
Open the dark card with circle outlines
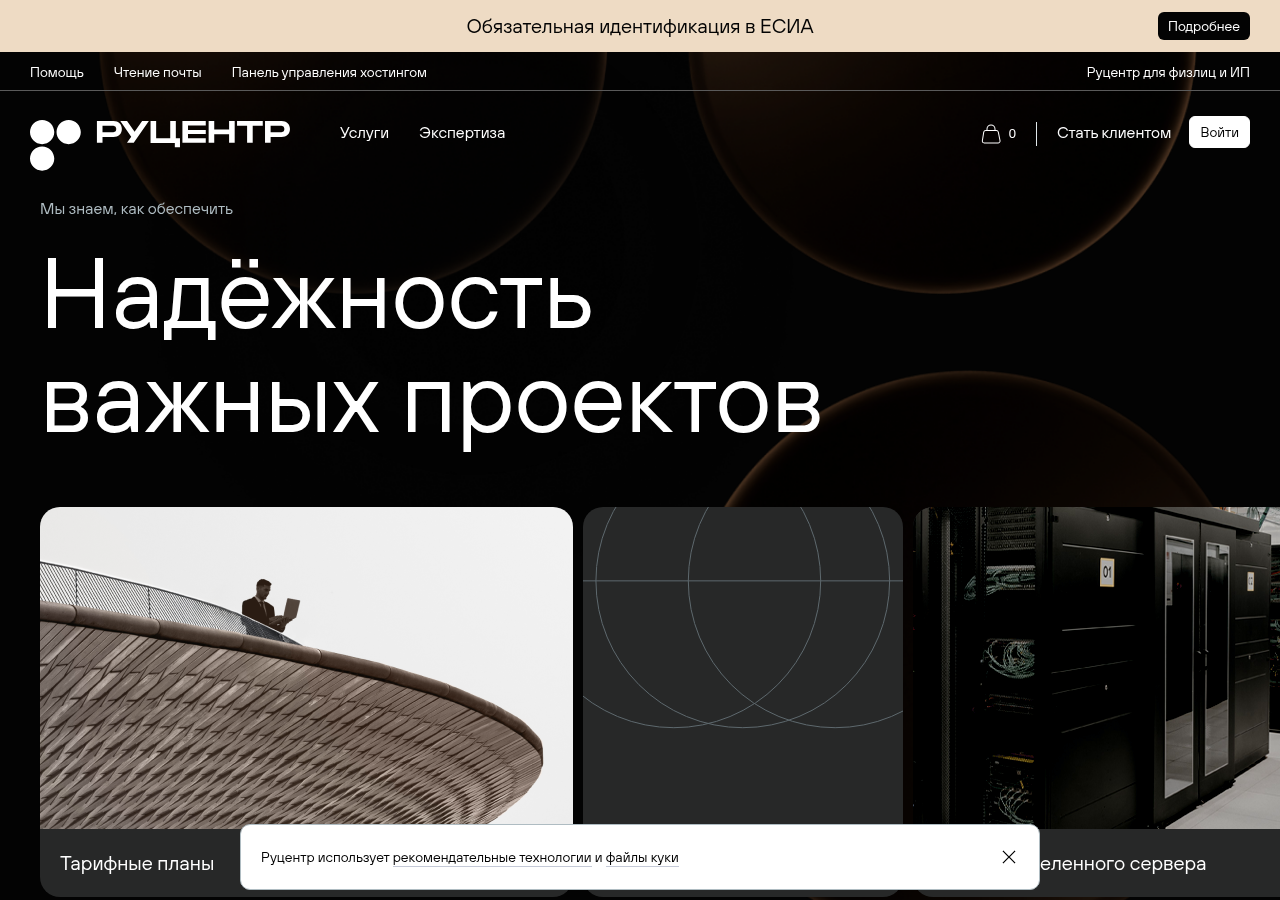[743, 702]
